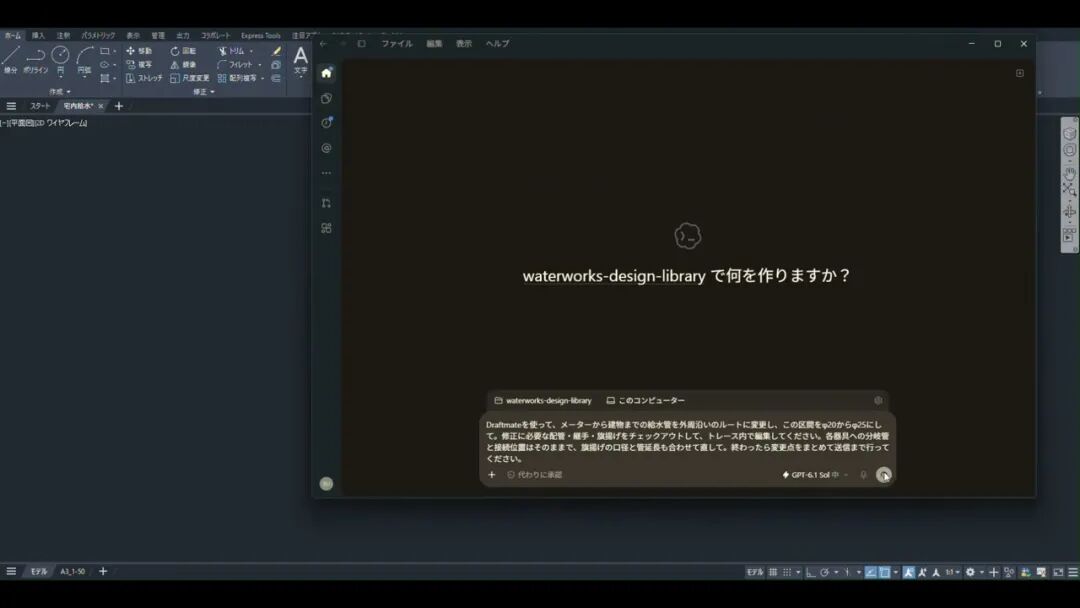This screenshot has height=608, width=1080.
Task: Open the Trim dropdown arrow
Action: [251, 51]
